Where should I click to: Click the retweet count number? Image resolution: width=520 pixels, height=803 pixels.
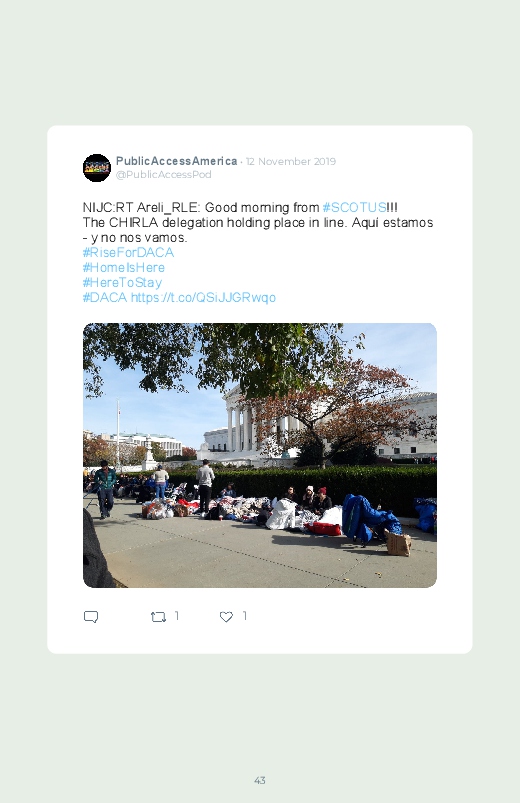[177, 616]
